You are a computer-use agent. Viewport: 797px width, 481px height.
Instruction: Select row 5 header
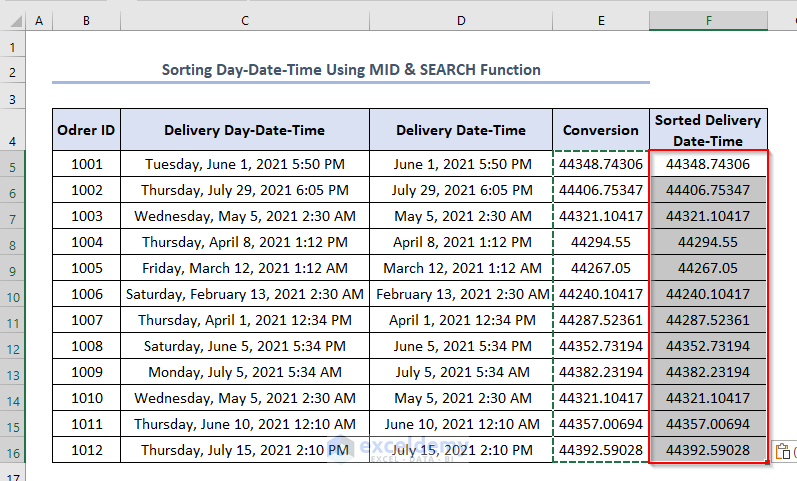point(12,164)
